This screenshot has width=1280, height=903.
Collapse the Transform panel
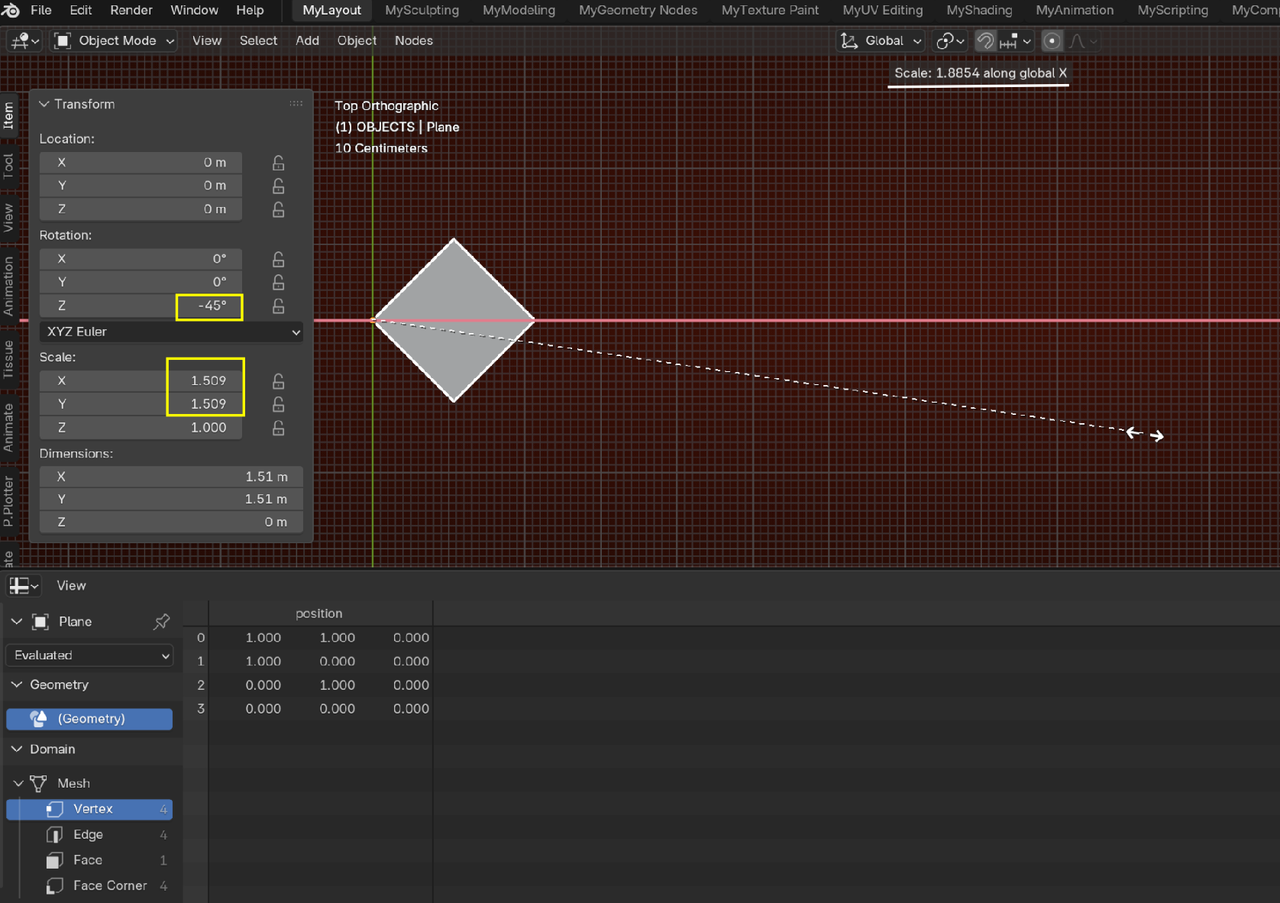(43, 104)
